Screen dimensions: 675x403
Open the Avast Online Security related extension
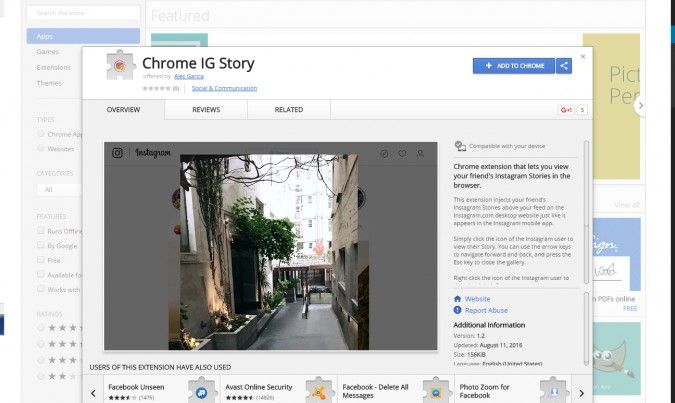(x=279, y=391)
